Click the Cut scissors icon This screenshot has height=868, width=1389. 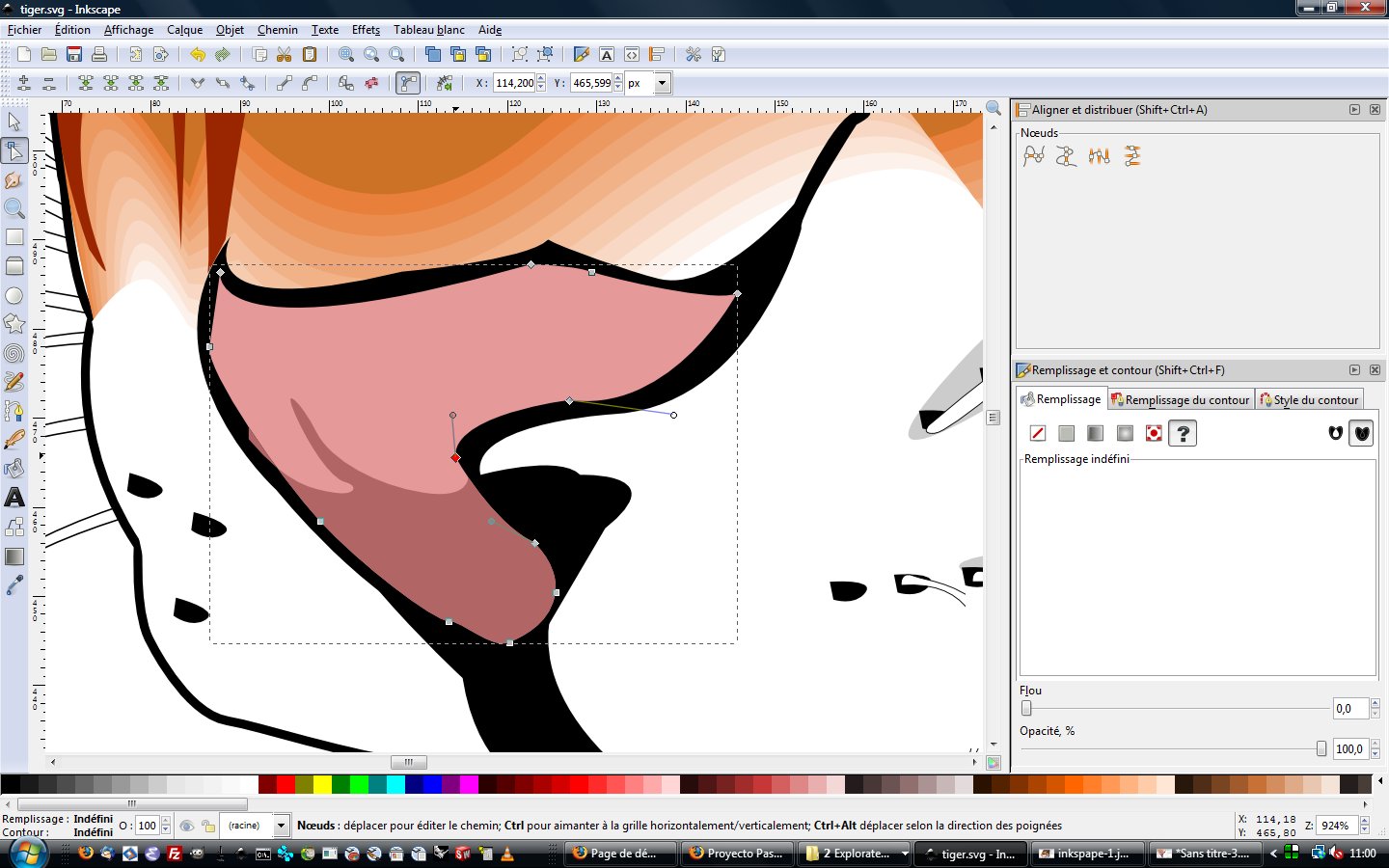[x=285, y=54]
